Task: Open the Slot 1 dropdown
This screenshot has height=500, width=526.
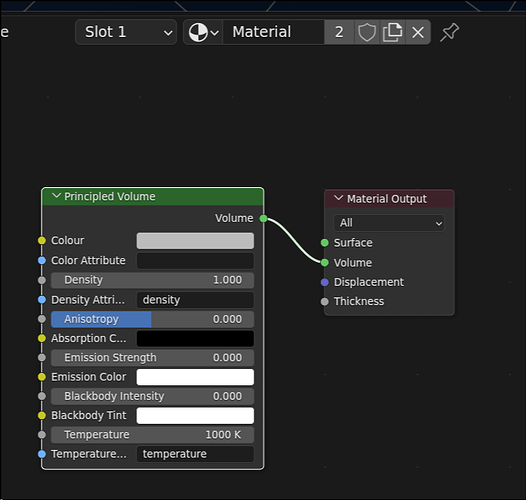Action: click(126, 32)
